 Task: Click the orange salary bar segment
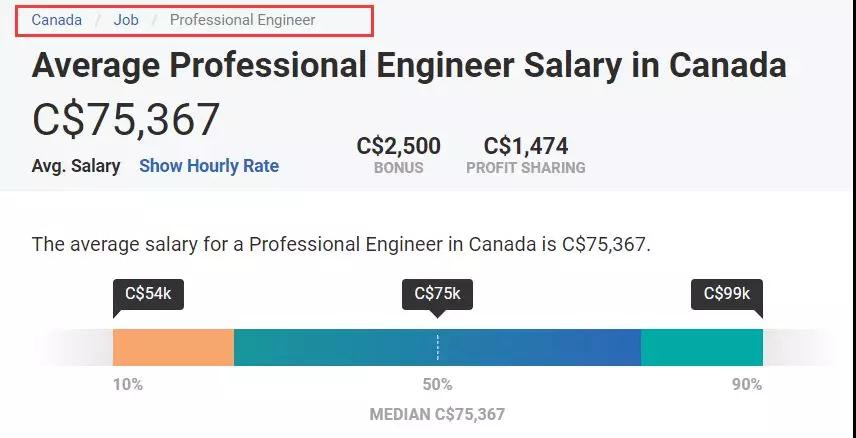(x=173, y=347)
